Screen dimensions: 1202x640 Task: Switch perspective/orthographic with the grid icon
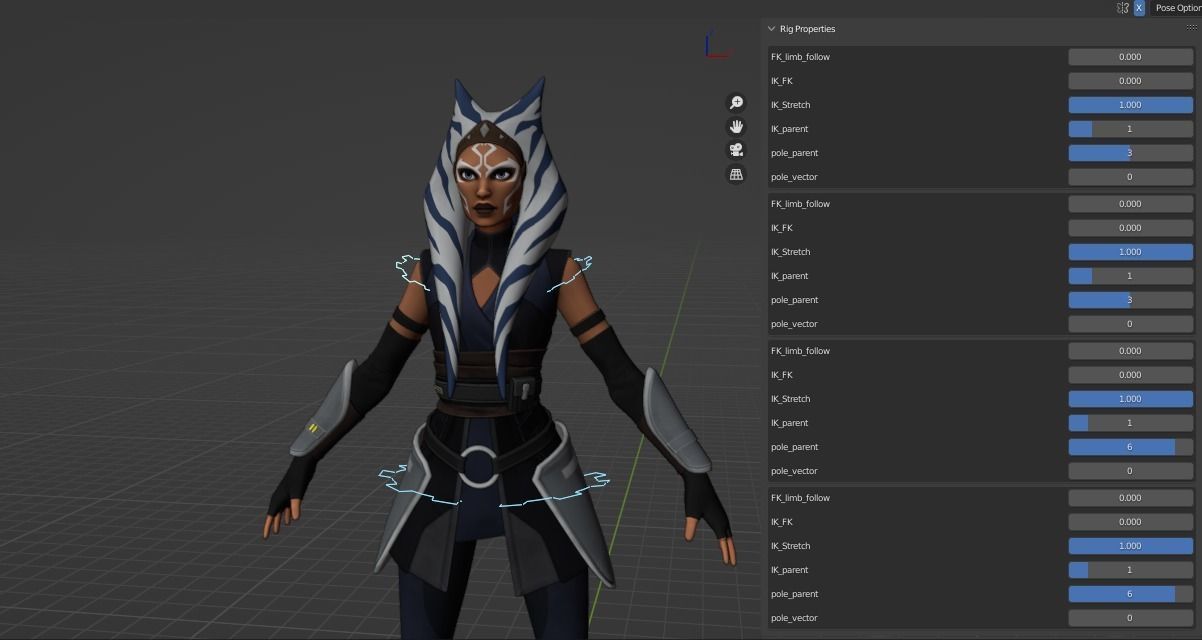(736, 175)
